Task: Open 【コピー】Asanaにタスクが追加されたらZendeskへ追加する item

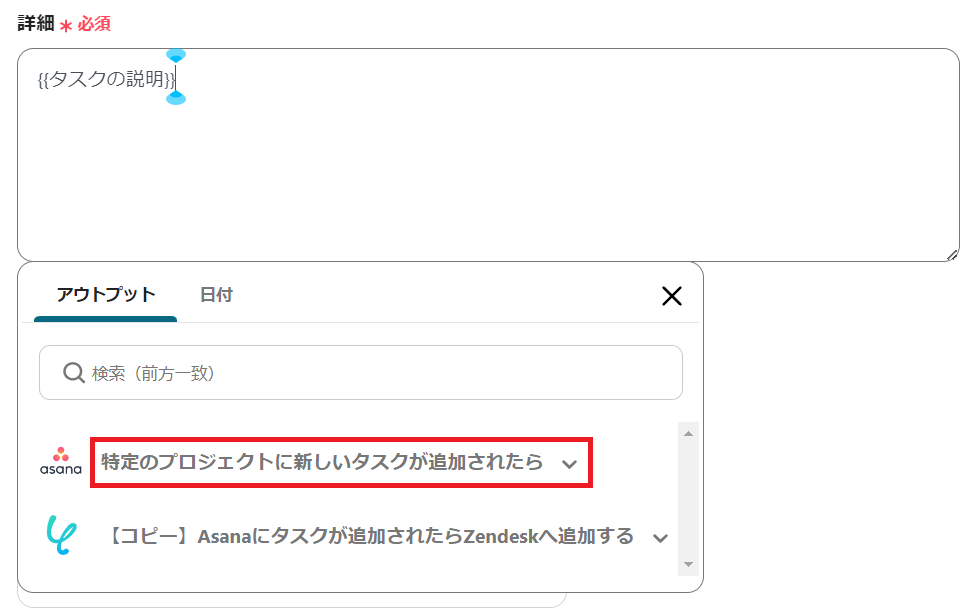Action: click(x=370, y=536)
